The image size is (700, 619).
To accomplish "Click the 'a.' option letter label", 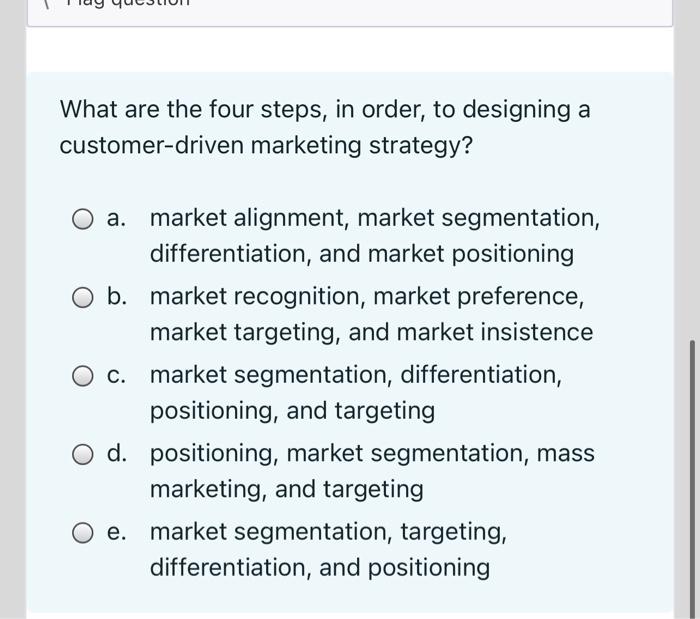I will tap(118, 219).
